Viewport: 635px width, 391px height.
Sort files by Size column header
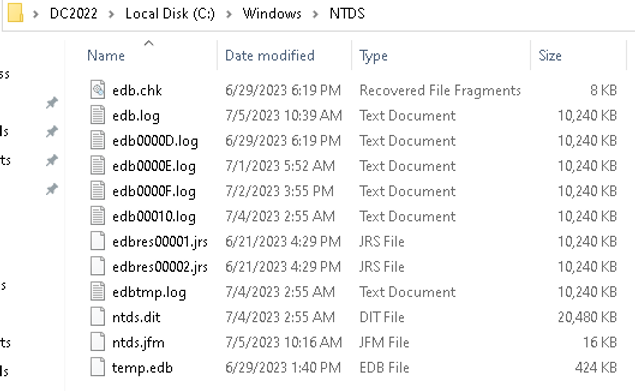[x=550, y=56]
